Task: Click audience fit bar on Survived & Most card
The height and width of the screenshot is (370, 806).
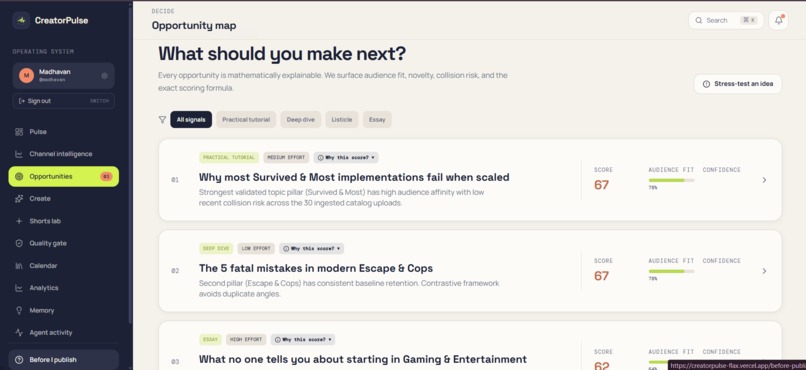Action: [x=671, y=180]
